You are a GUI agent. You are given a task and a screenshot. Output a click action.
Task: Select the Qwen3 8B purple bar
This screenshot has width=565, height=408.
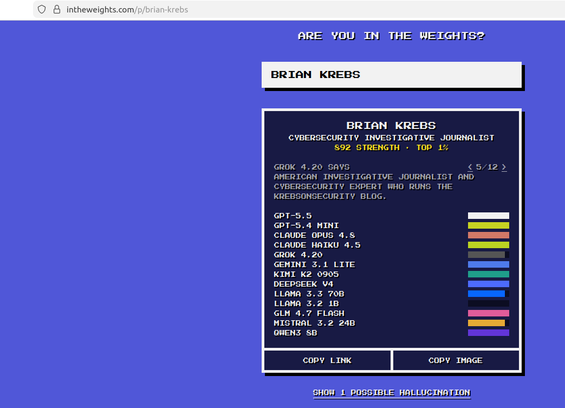coord(488,333)
